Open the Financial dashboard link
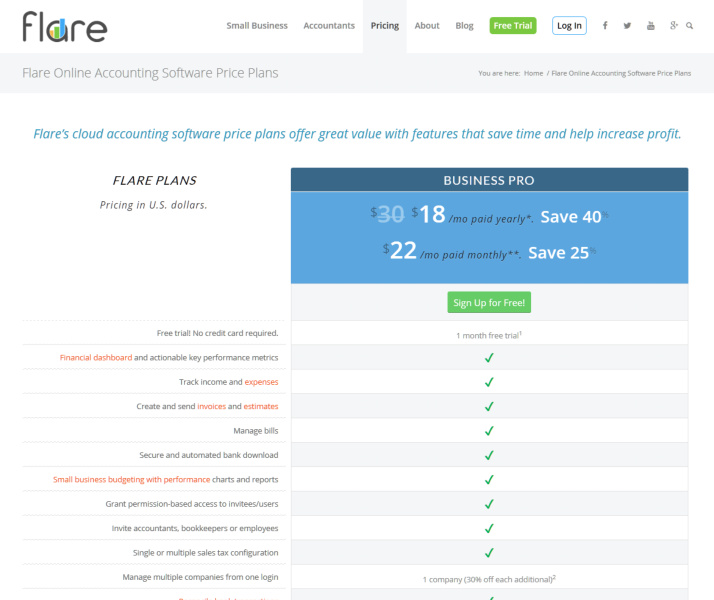This screenshot has height=600, width=714. 96,357
